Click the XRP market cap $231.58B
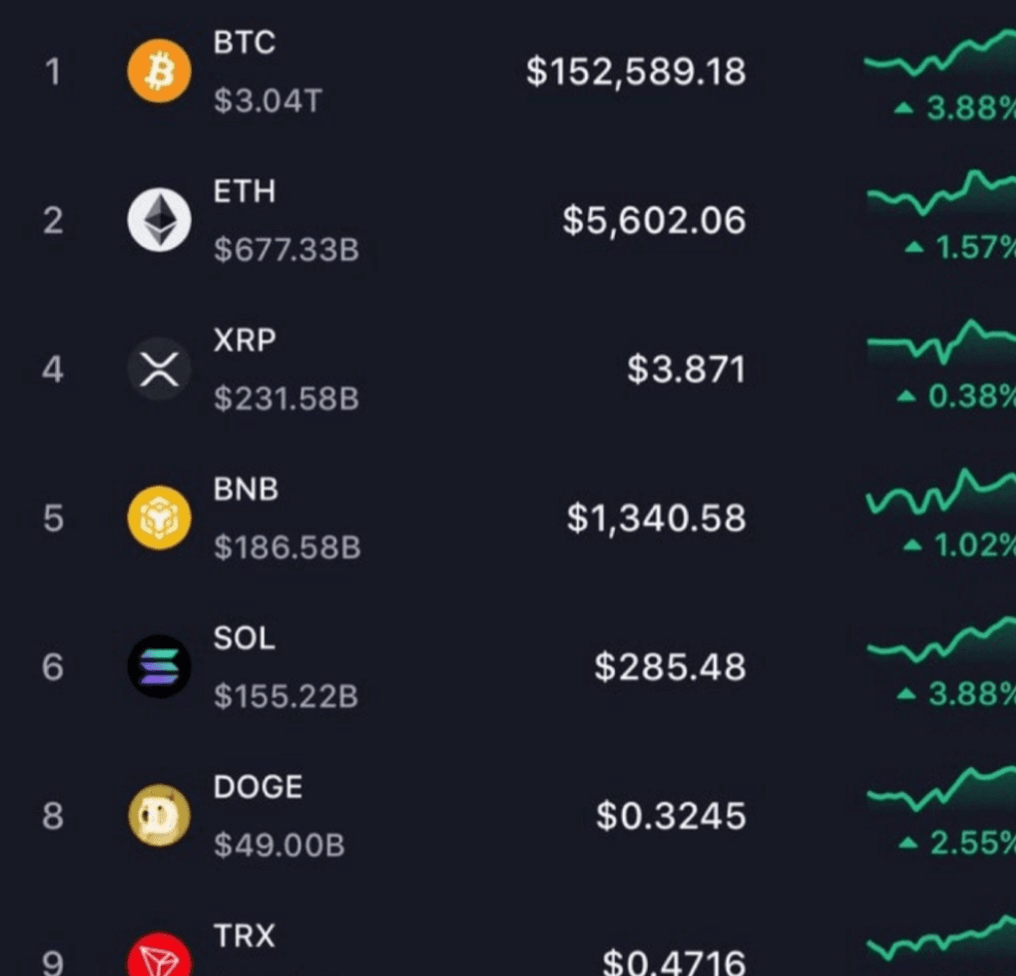 pyautogui.click(x=286, y=399)
